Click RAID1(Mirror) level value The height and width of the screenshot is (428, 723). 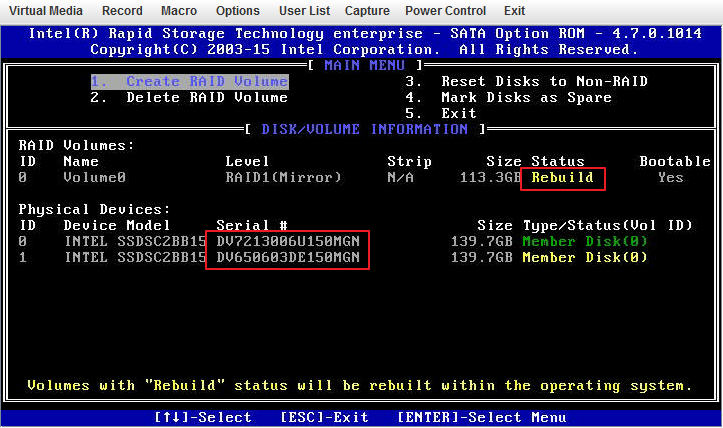[284, 178]
